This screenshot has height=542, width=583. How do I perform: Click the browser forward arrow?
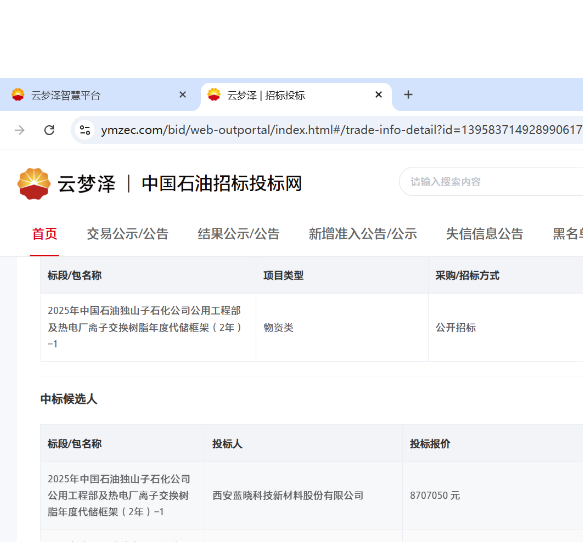pos(19,130)
